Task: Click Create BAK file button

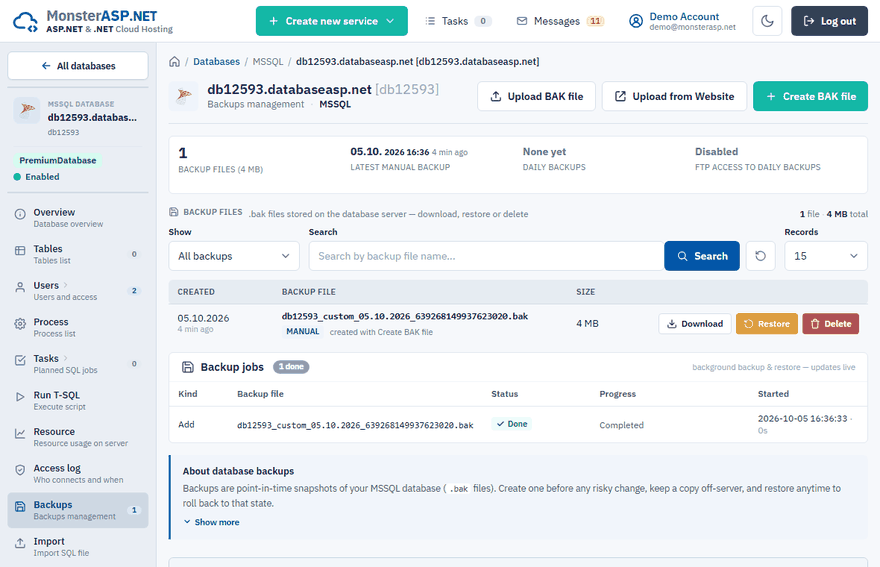Action: coord(810,96)
